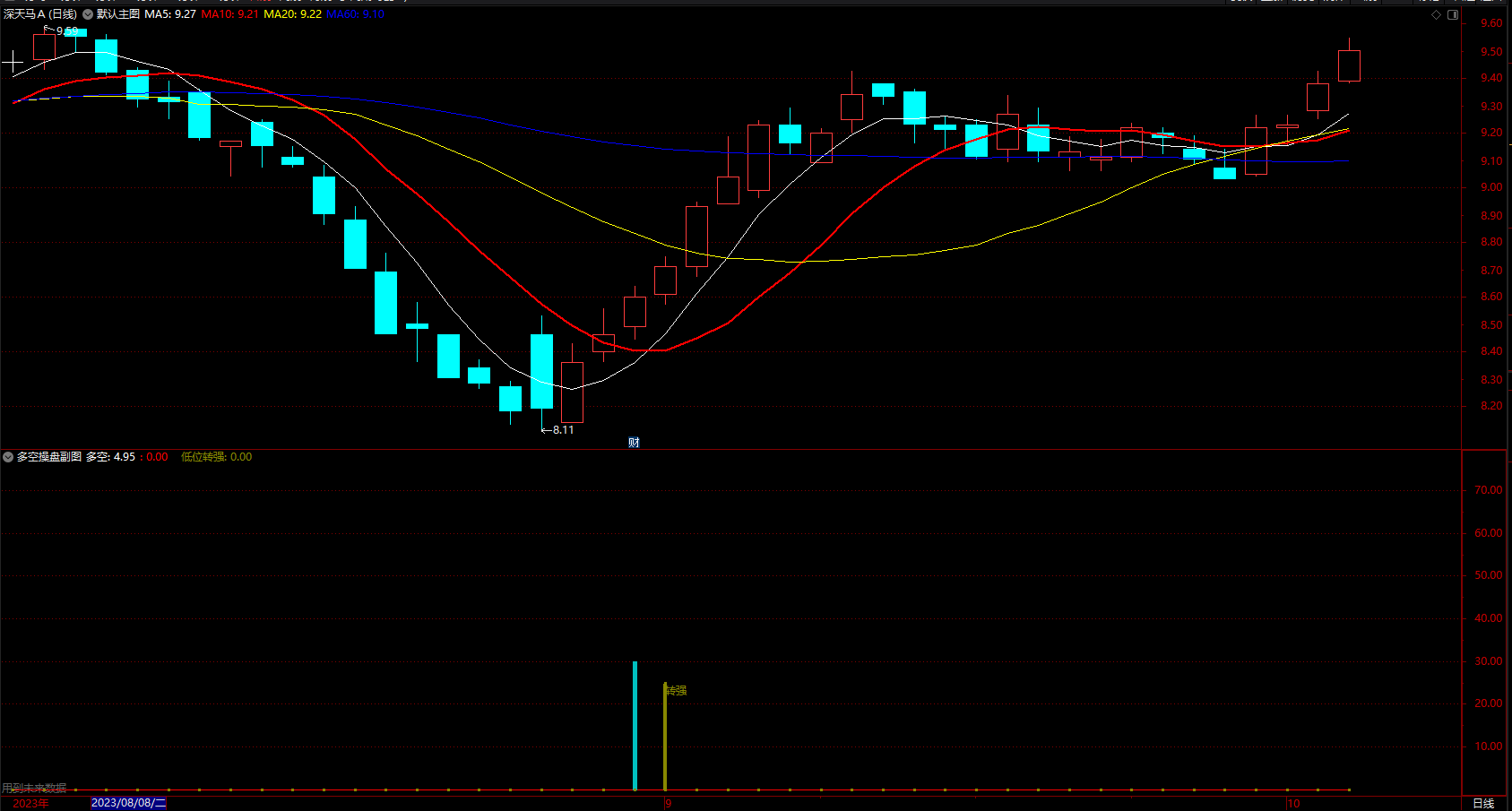
Task: Click the month 10 timeline marker
Action: [1293, 803]
